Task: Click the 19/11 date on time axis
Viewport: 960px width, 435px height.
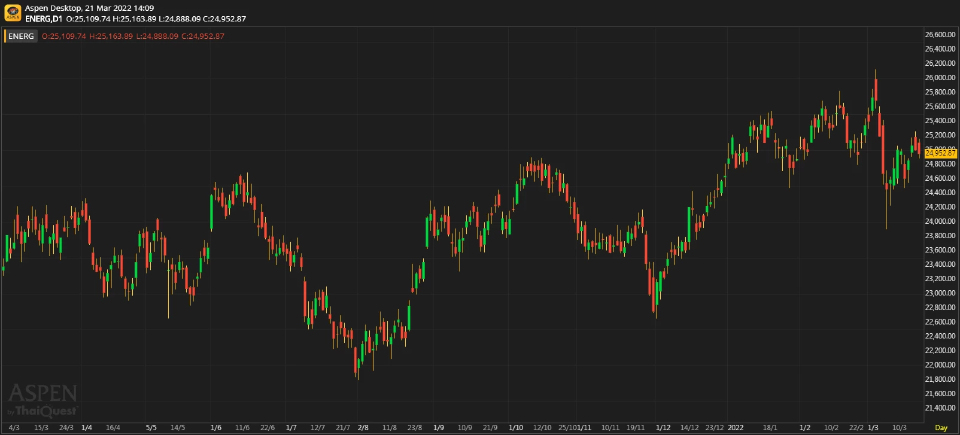Action: point(636,427)
